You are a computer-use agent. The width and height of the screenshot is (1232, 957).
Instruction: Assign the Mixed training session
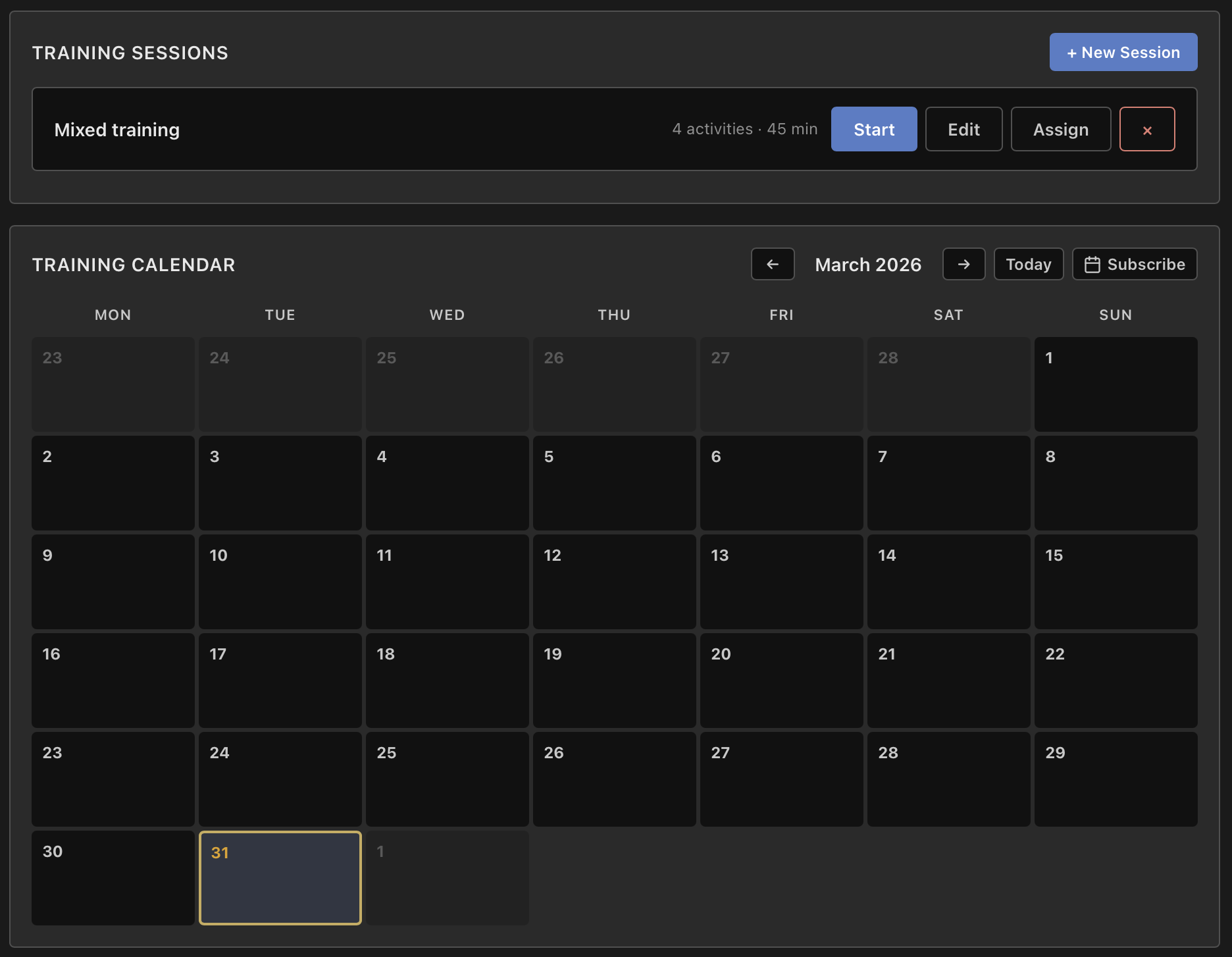tap(1060, 129)
